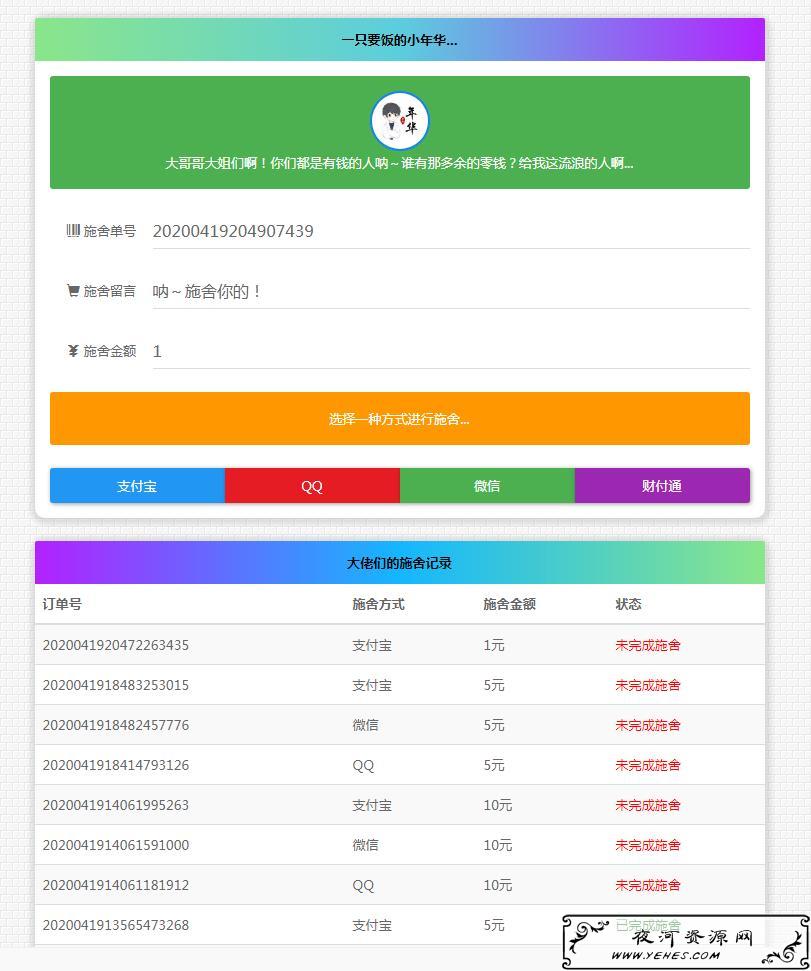Click the green banner begging message text
The height and width of the screenshot is (971, 811).
[399, 163]
